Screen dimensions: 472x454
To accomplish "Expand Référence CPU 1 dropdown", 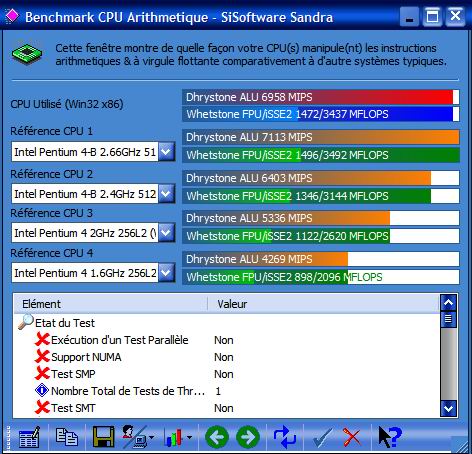I will [166, 152].
